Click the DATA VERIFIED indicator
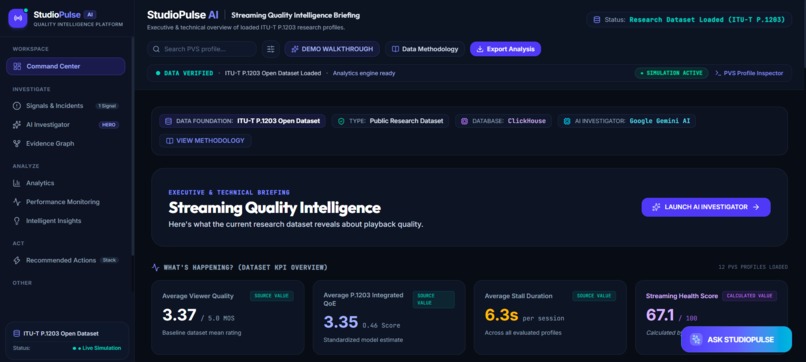Viewport: 806px width, 362px height. (185, 74)
